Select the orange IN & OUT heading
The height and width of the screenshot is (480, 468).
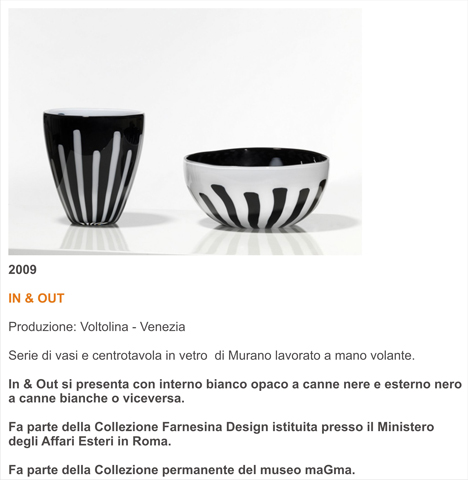click(x=36, y=298)
